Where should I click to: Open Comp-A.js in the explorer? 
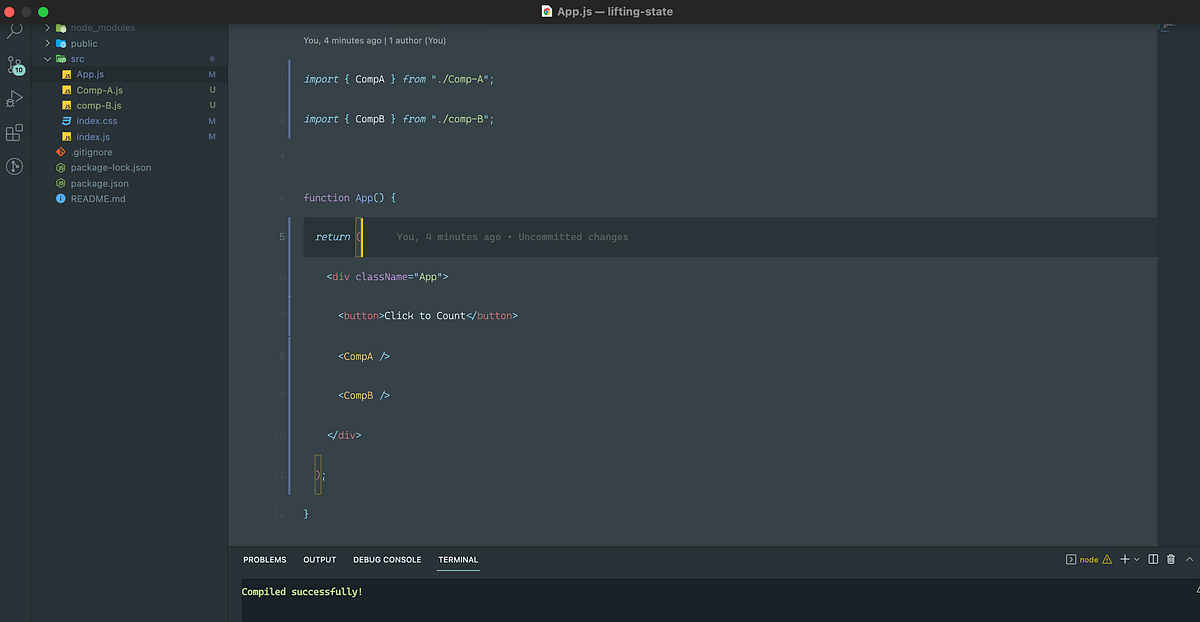point(99,90)
